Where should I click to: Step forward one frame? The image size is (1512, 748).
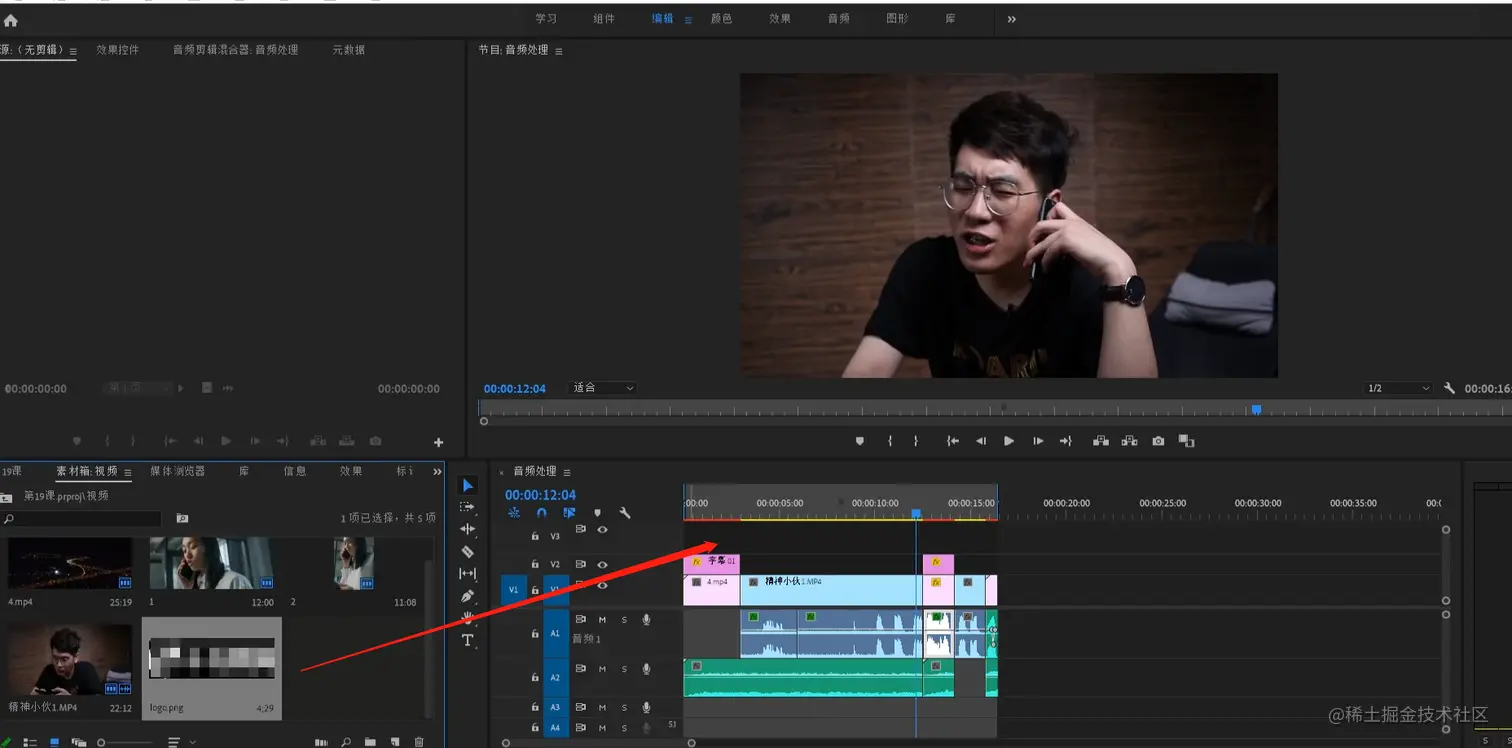(x=1038, y=441)
